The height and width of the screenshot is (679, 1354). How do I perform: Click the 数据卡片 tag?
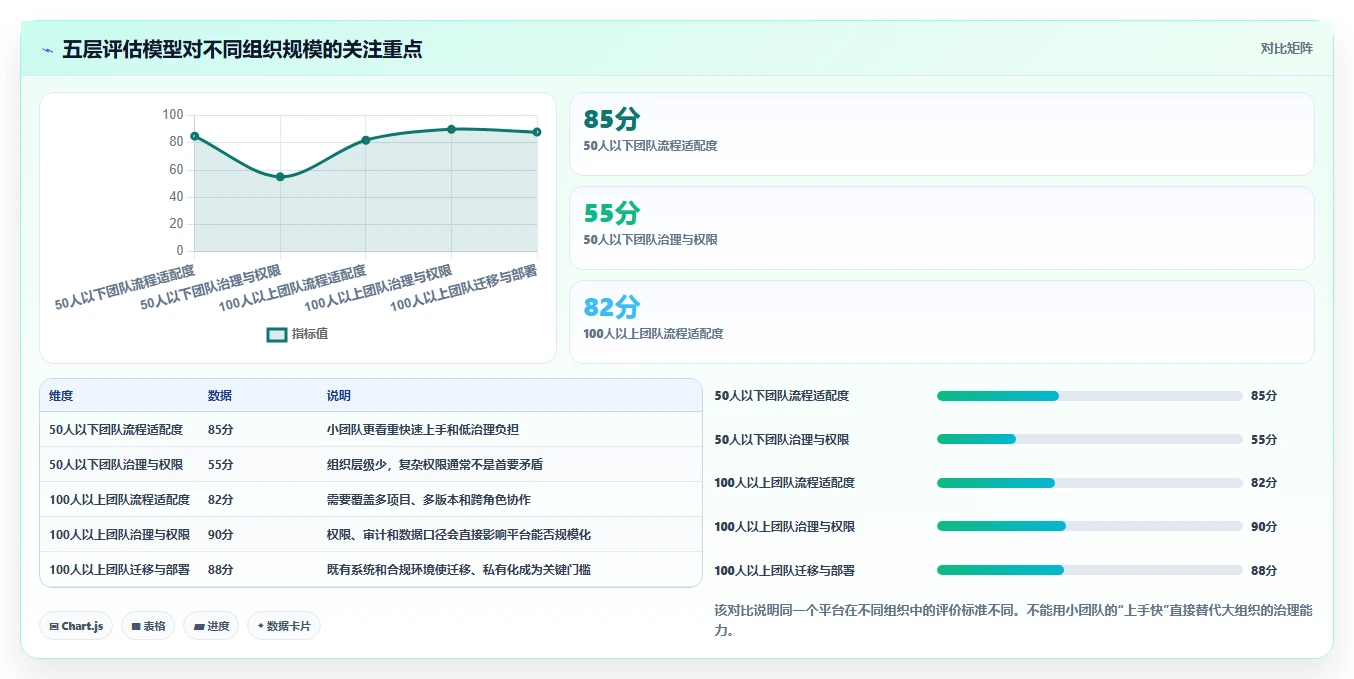[x=284, y=626]
